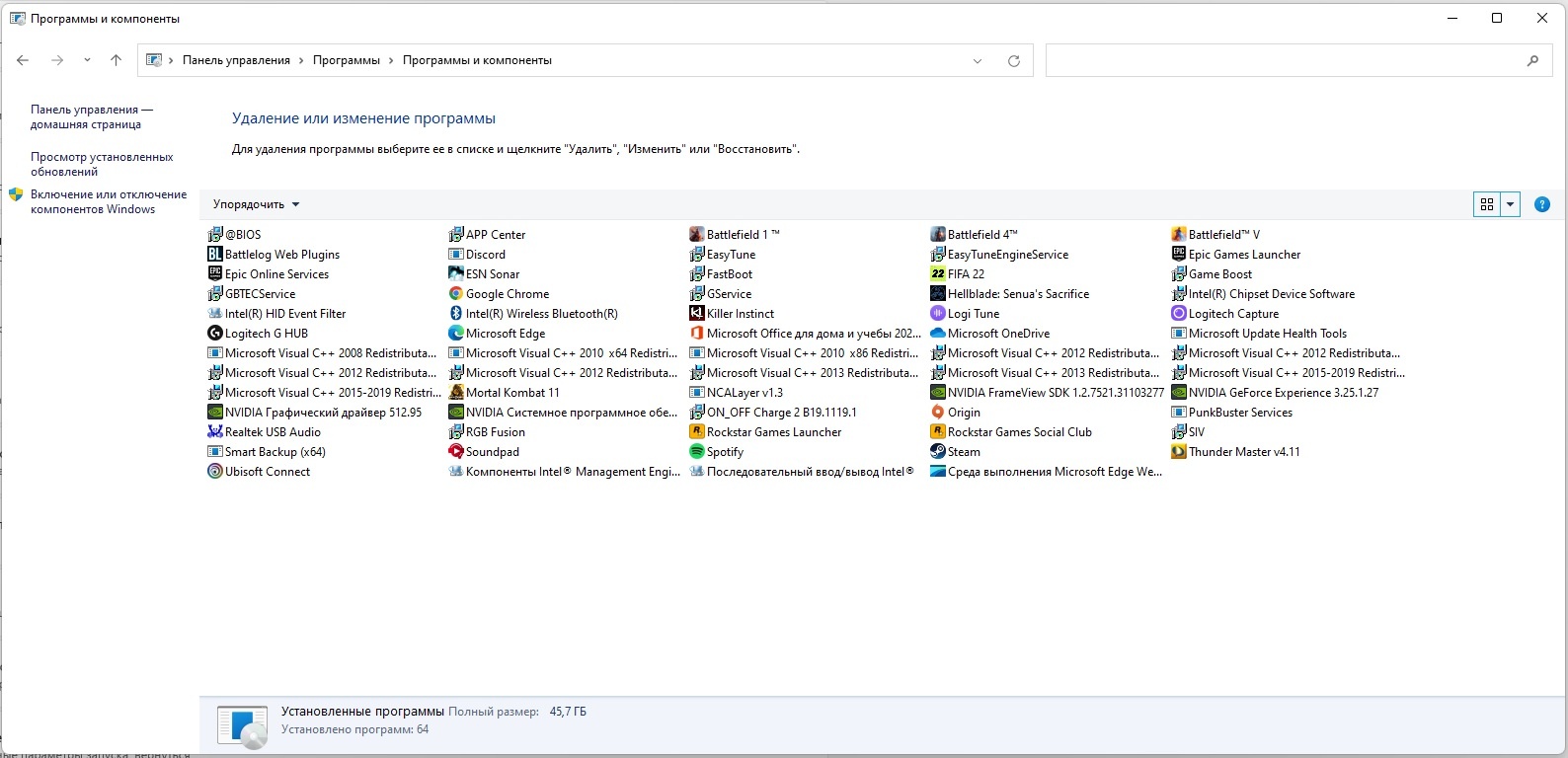Click inside the search input field
This screenshot has height=758, width=1568.
pyautogui.click(x=1284, y=60)
